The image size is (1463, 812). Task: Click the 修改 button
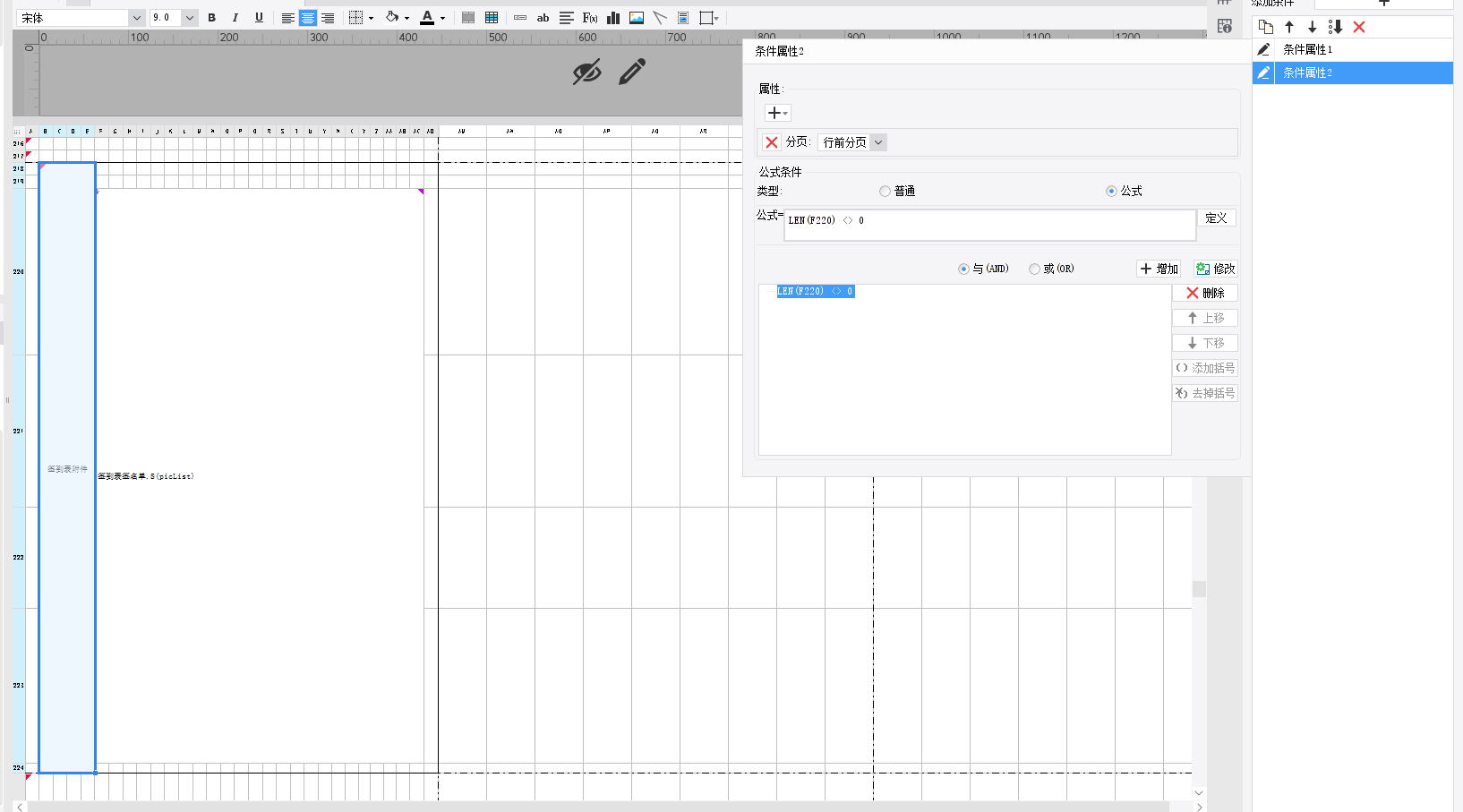point(1216,269)
